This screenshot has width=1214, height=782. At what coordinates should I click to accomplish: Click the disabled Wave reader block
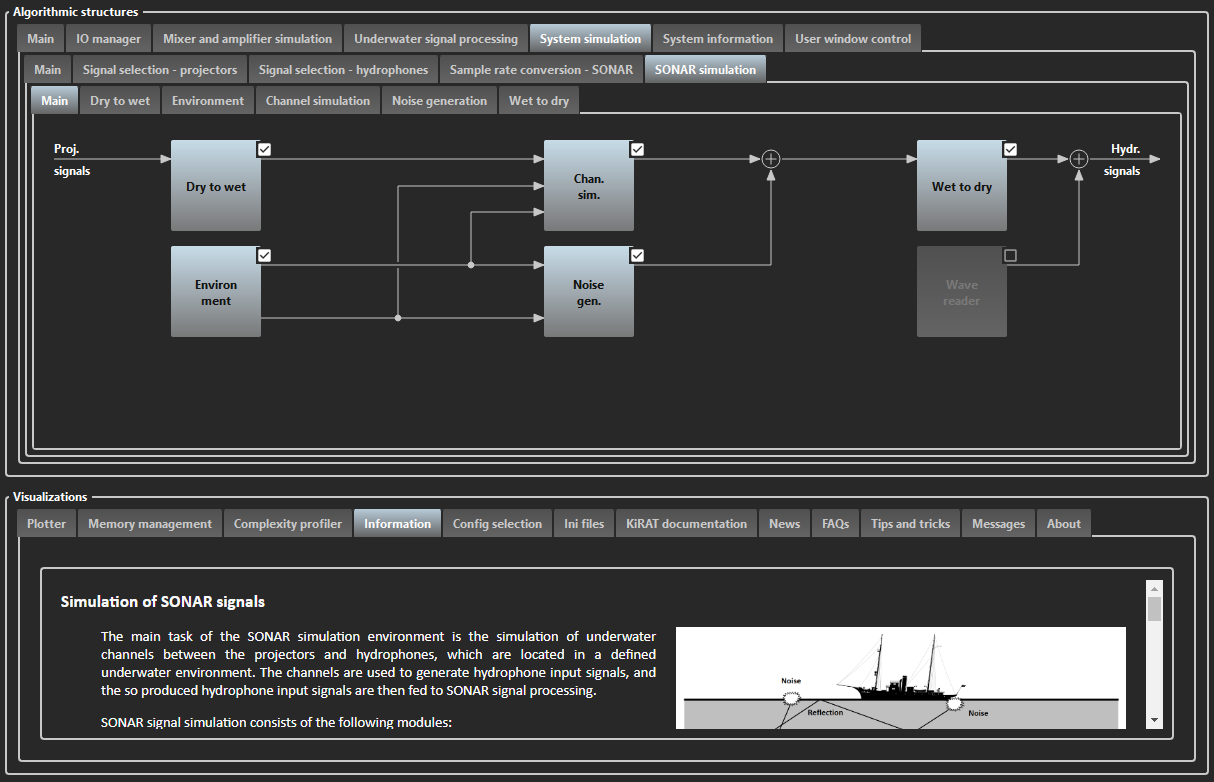click(962, 292)
